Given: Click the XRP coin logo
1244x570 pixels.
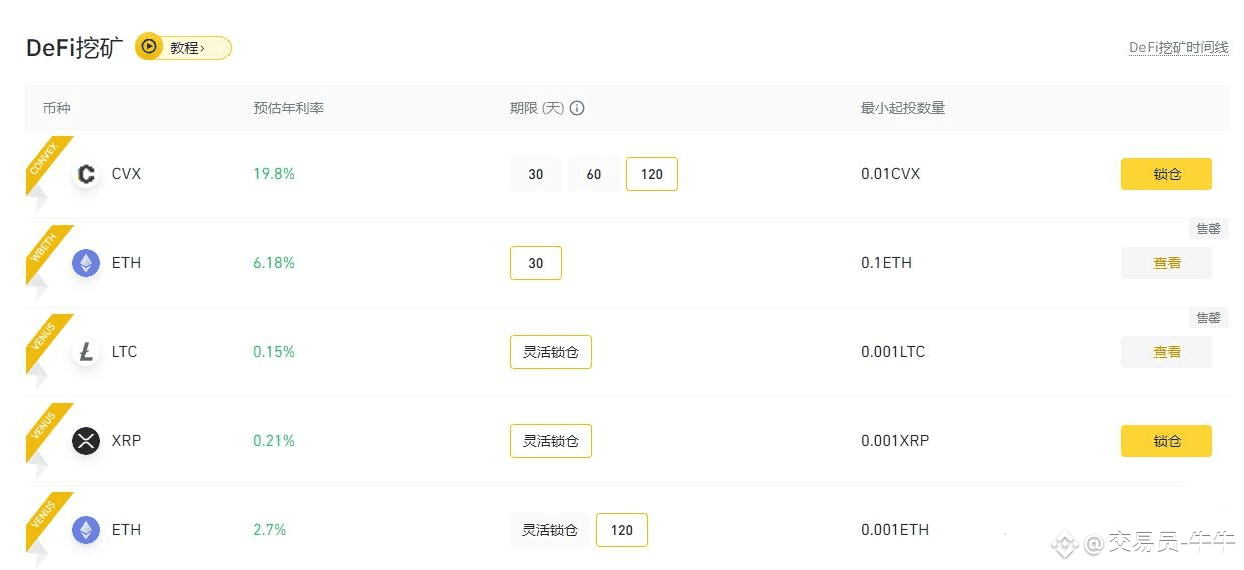Looking at the screenshot, I should tap(86, 441).
